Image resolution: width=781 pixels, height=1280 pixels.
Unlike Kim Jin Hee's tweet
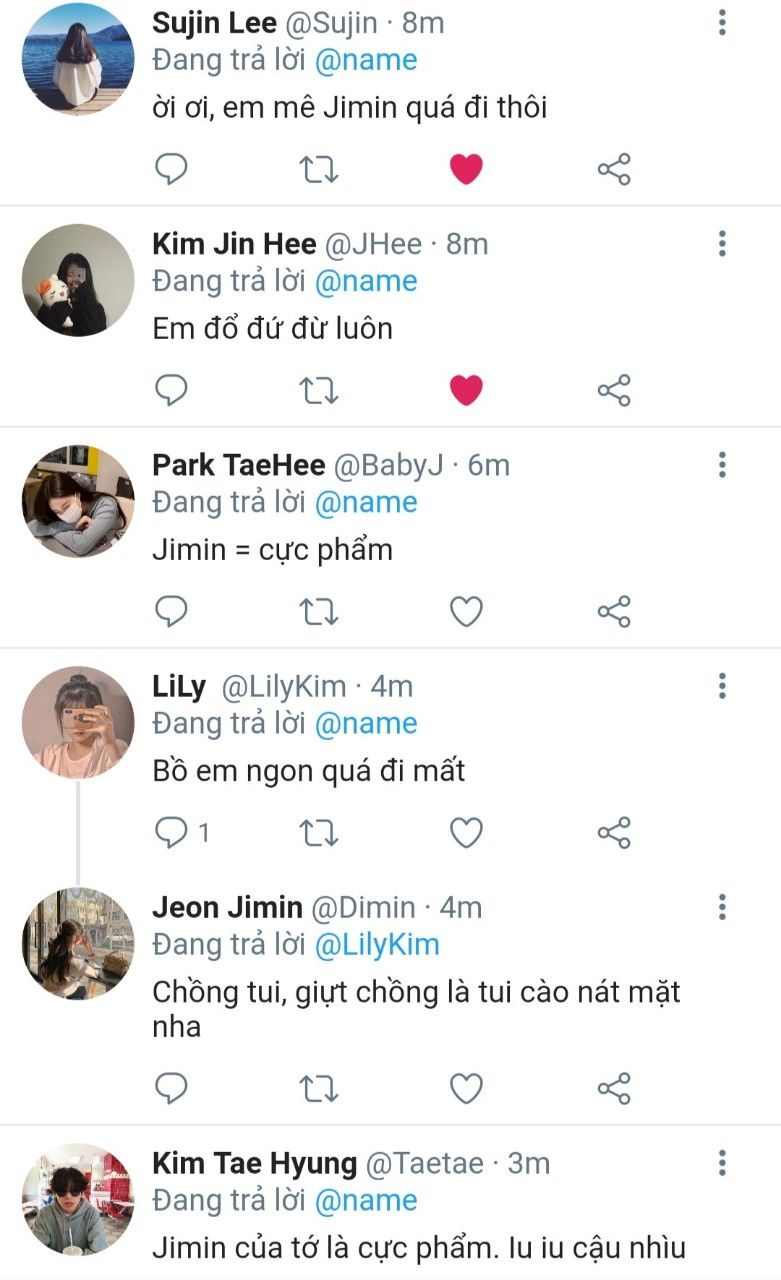click(466, 390)
